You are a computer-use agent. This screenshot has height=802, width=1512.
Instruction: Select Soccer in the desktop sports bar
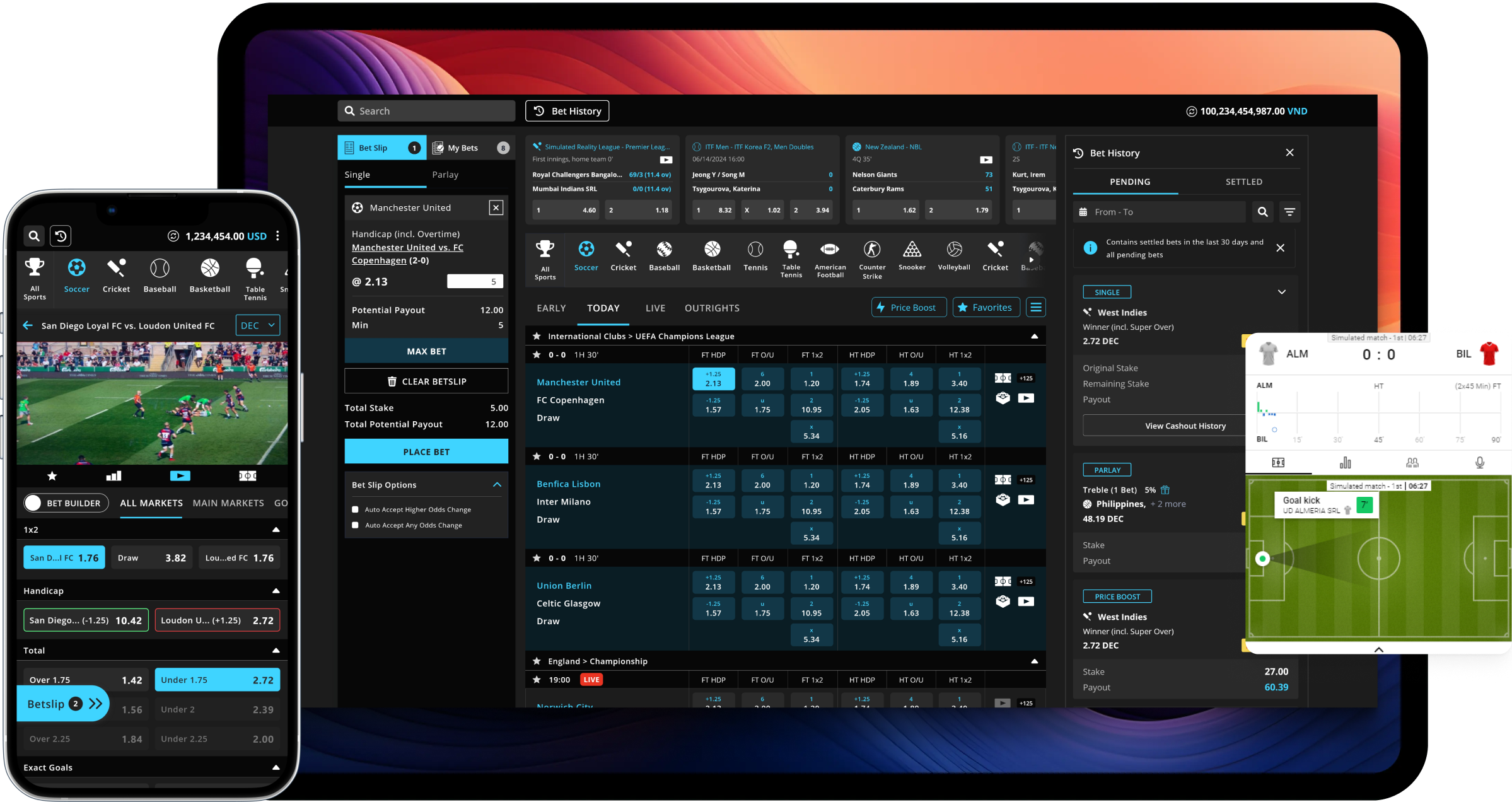[x=586, y=256]
